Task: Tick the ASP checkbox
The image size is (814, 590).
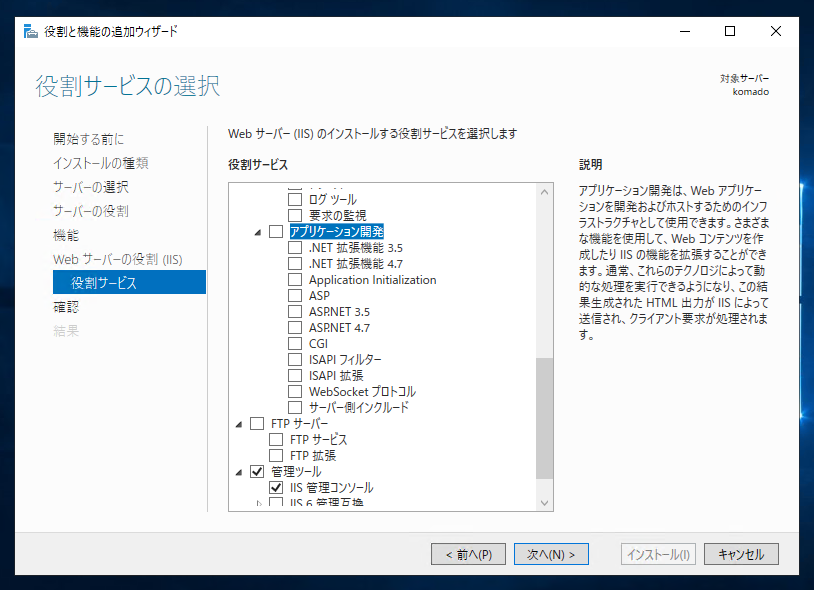Action: (x=295, y=296)
